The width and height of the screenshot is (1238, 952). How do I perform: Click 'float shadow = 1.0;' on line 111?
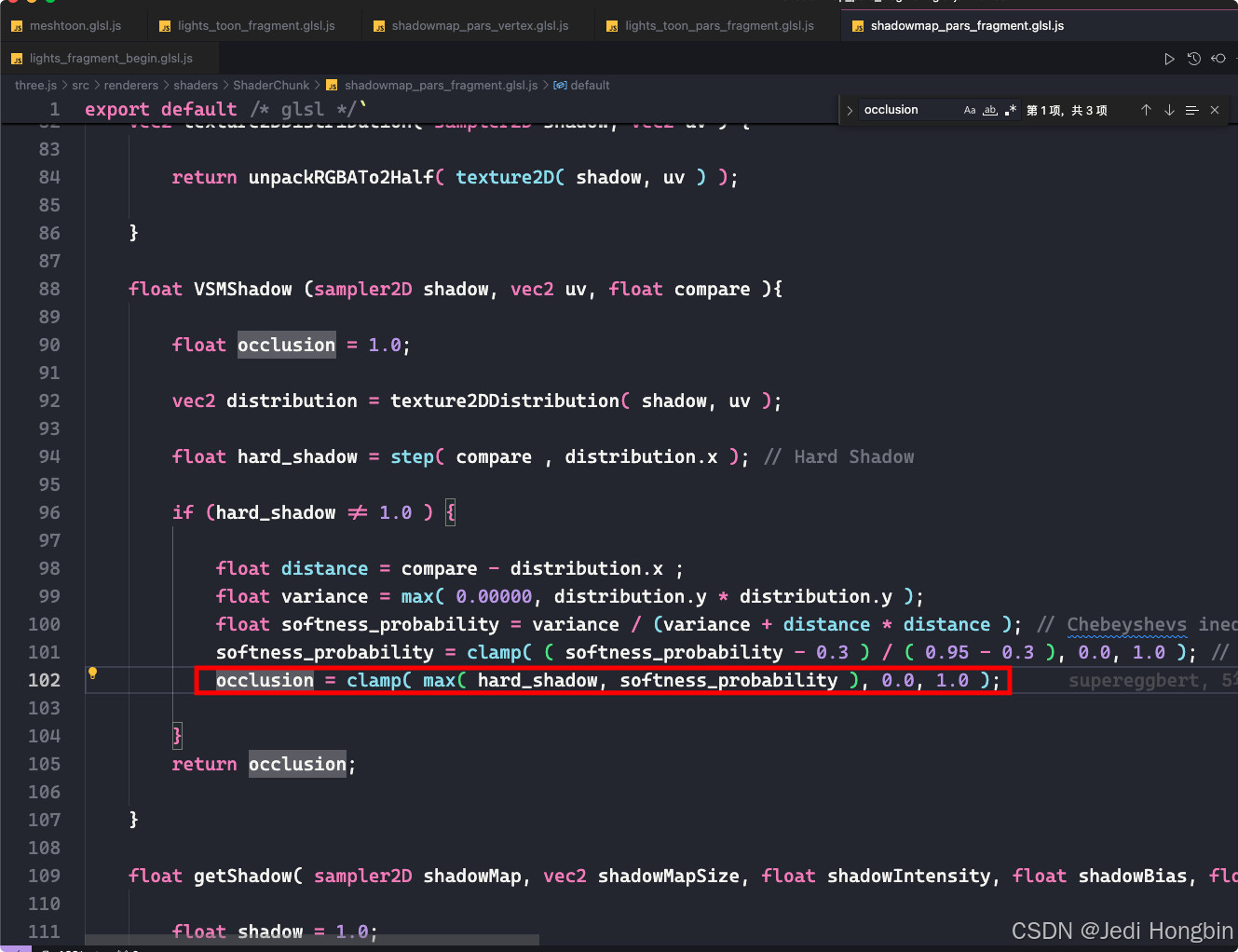(x=275, y=932)
